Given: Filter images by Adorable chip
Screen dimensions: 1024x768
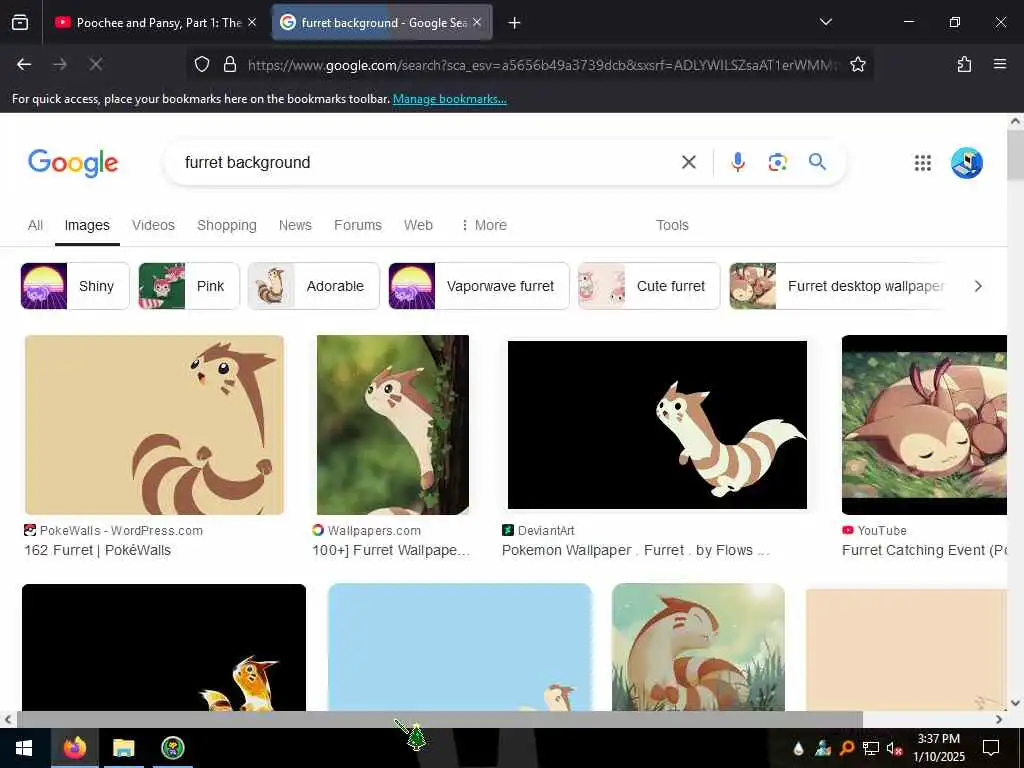Looking at the screenshot, I should [313, 286].
